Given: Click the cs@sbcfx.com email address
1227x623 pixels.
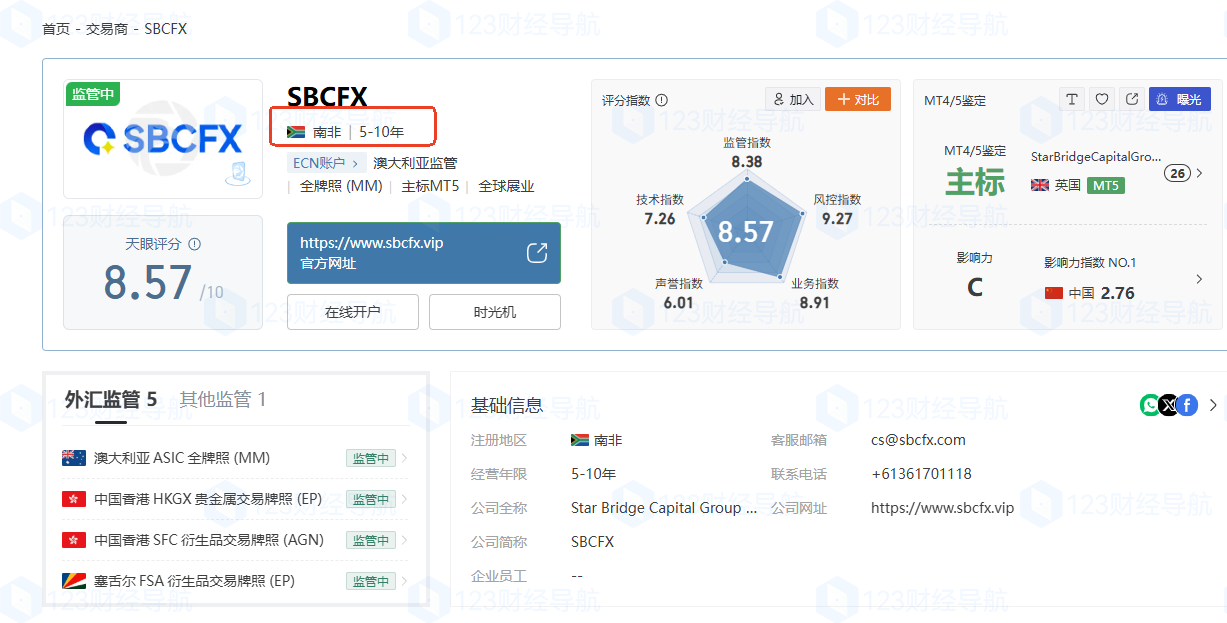Looking at the screenshot, I should tap(918, 440).
